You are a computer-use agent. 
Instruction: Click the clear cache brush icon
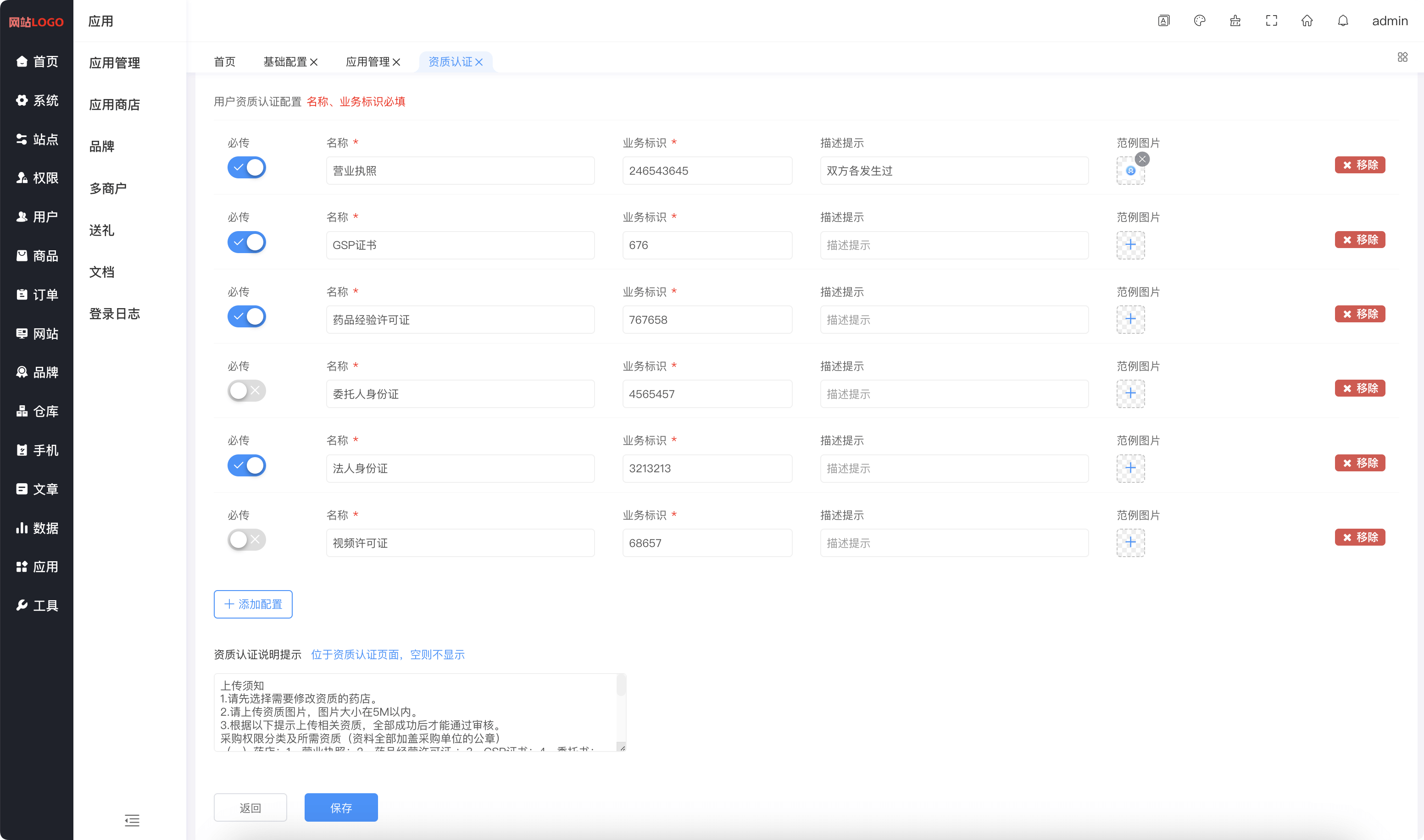1235,20
